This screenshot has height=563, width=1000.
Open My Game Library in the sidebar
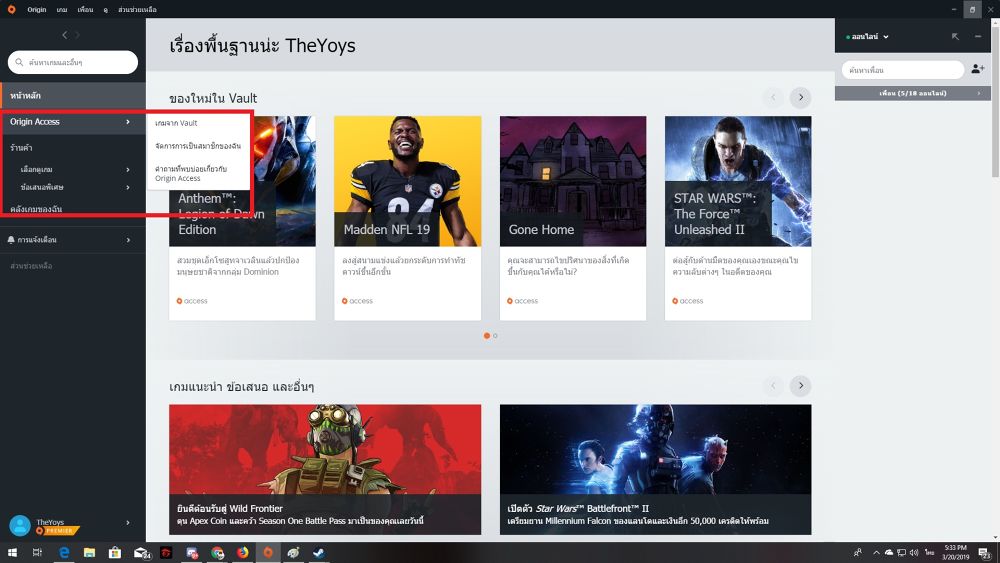tap(37, 209)
